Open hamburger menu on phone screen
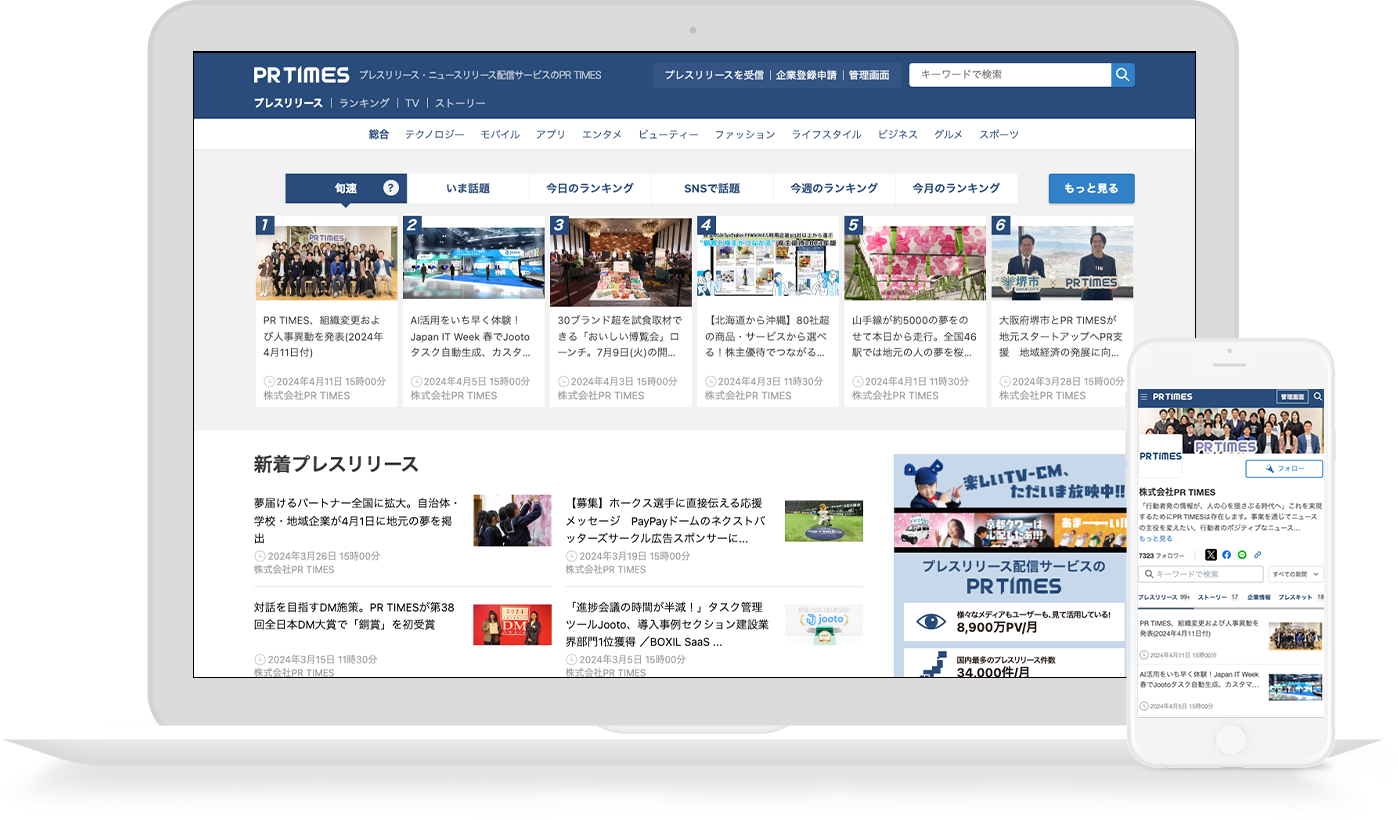This screenshot has height=820, width=1398. point(1145,397)
